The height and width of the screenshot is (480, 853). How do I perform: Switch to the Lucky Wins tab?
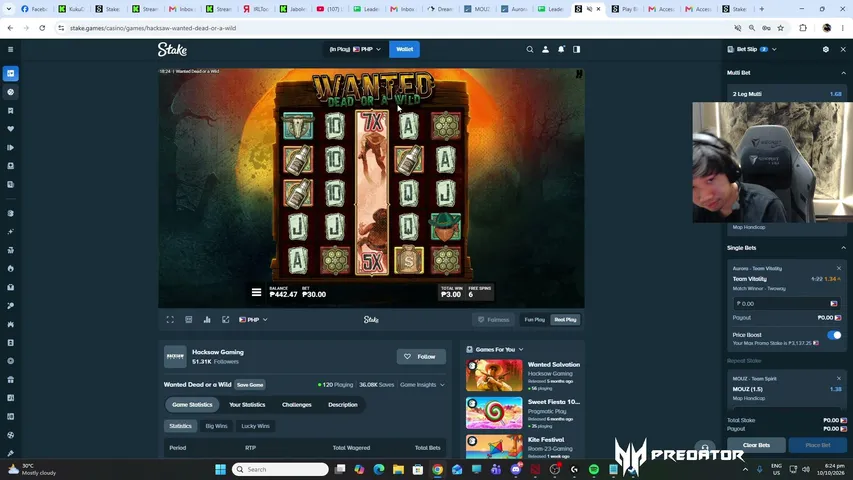255,426
